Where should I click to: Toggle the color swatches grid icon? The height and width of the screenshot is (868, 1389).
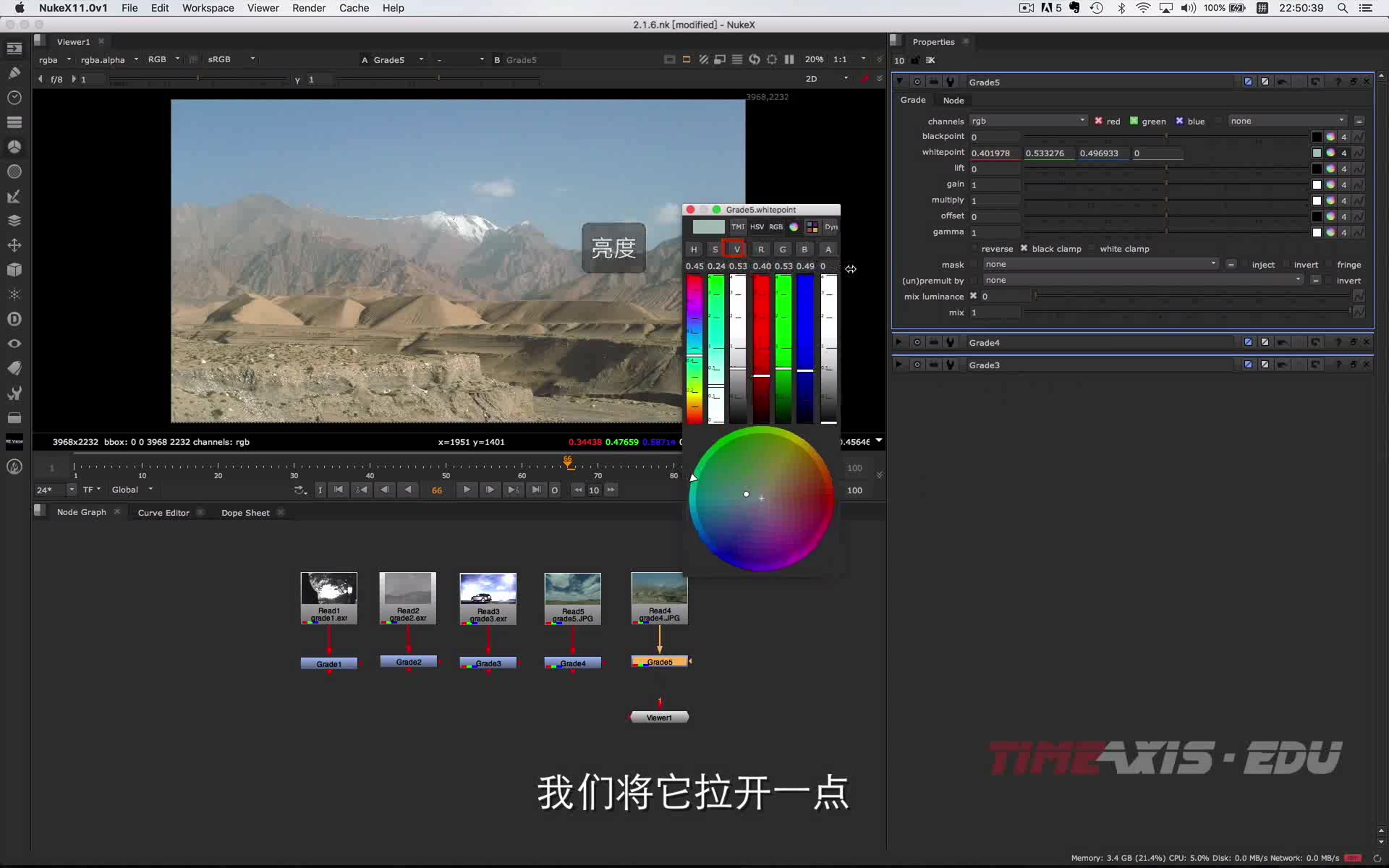812,227
